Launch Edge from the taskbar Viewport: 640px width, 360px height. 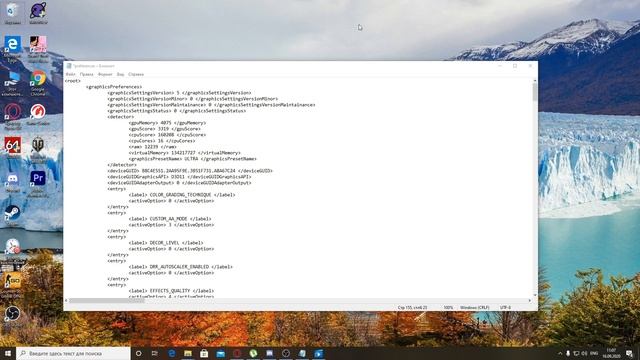point(172,353)
